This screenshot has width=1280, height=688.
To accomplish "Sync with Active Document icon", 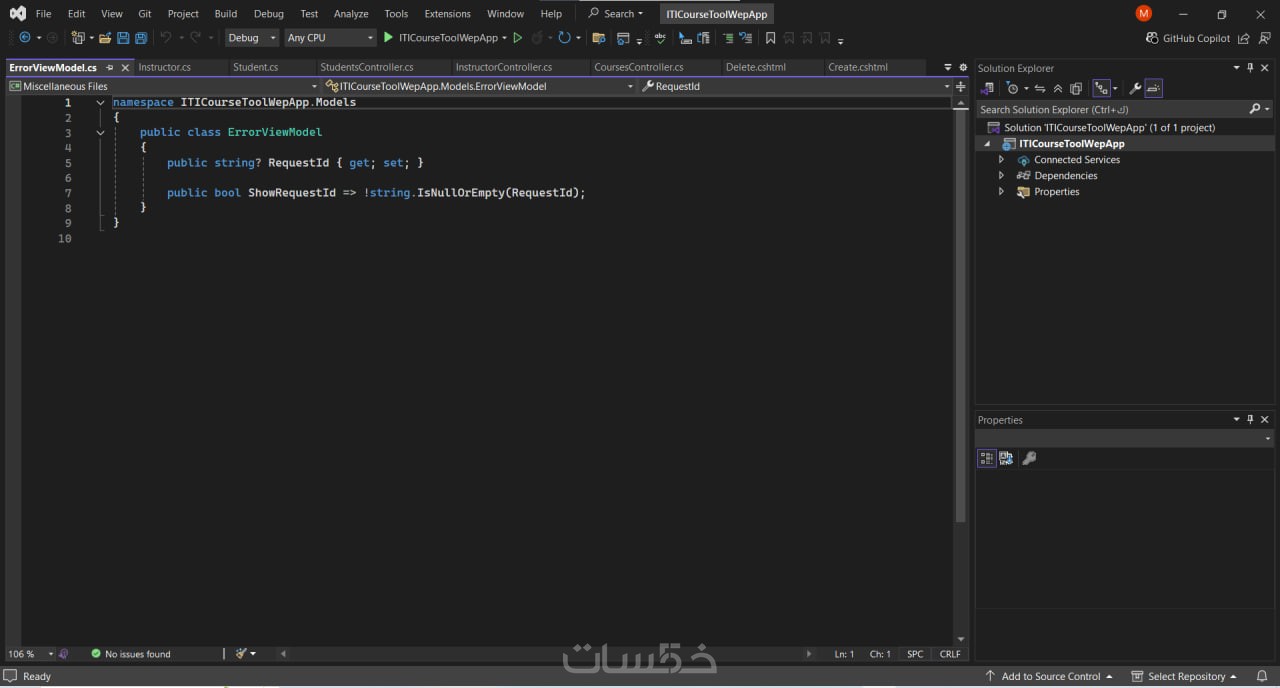I will click(1040, 88).
